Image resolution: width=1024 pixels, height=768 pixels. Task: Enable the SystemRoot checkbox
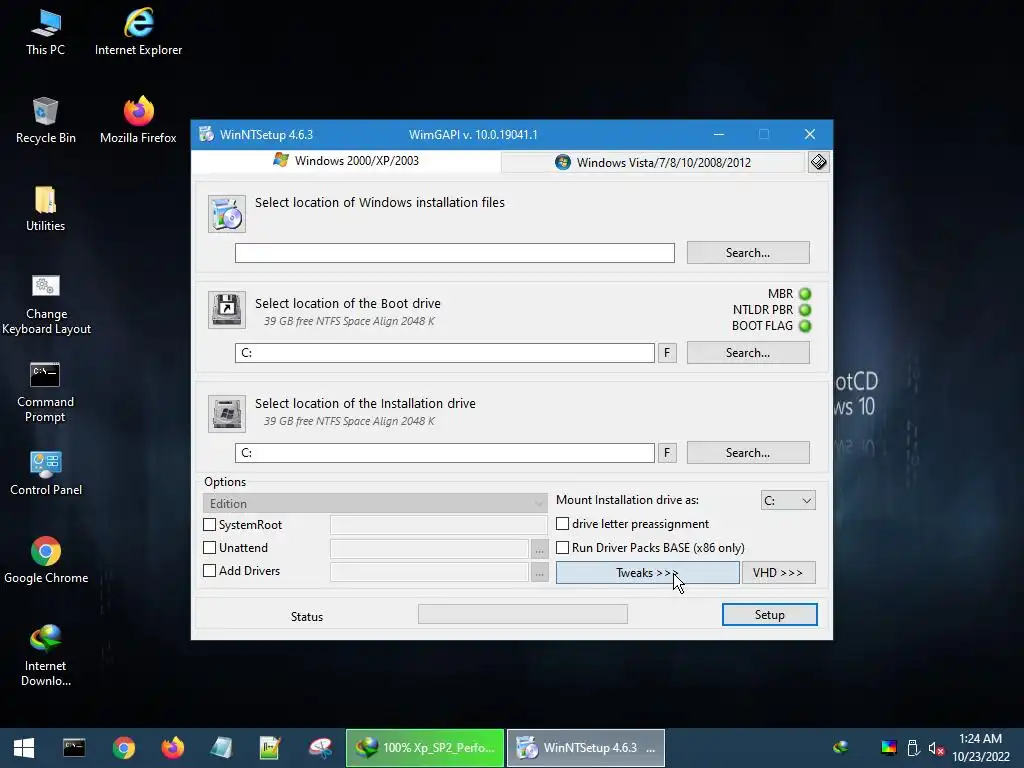click(x=210, y=524)
